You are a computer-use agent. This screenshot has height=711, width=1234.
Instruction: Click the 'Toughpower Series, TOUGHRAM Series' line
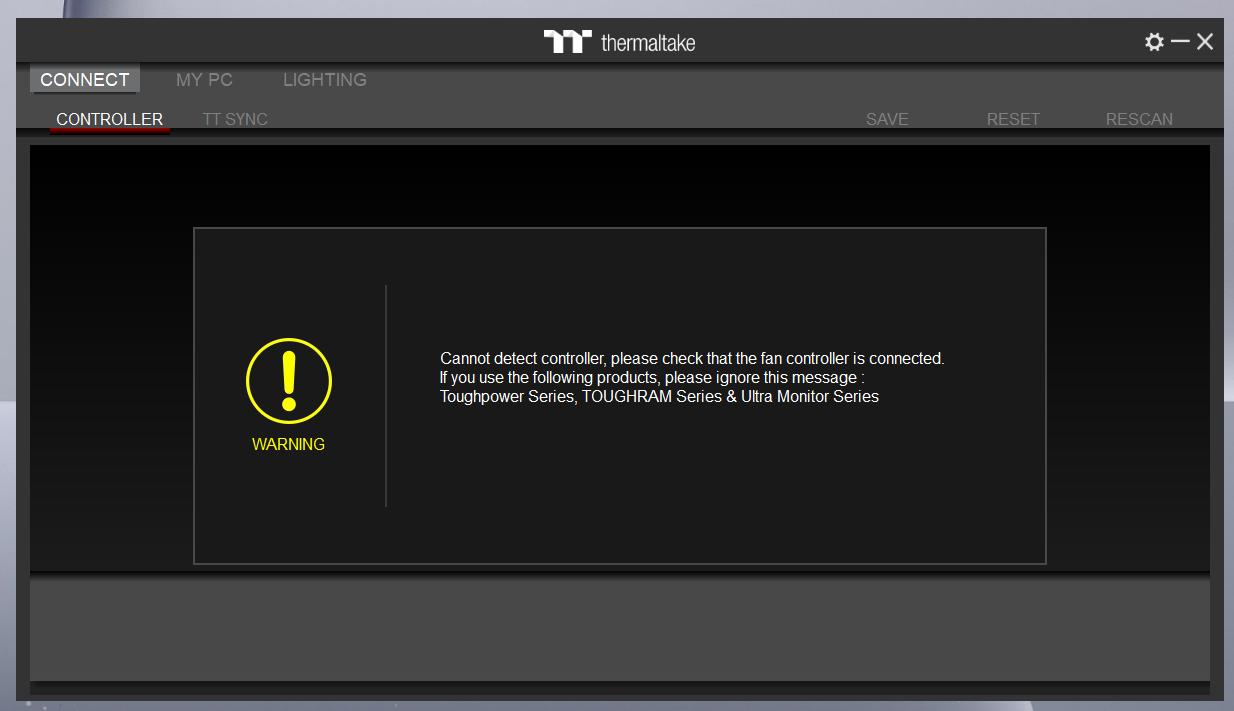[x=659, y=396]
